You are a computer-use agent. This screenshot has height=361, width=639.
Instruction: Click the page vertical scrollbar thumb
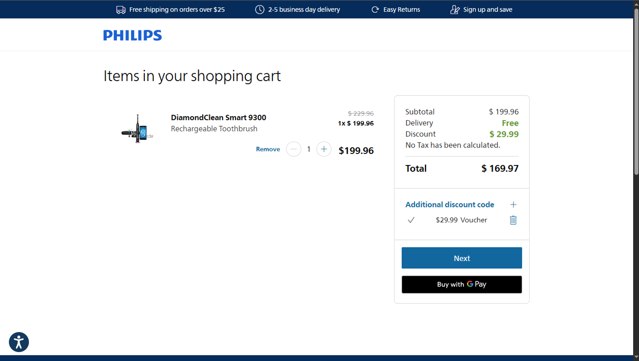click(636, 92)
